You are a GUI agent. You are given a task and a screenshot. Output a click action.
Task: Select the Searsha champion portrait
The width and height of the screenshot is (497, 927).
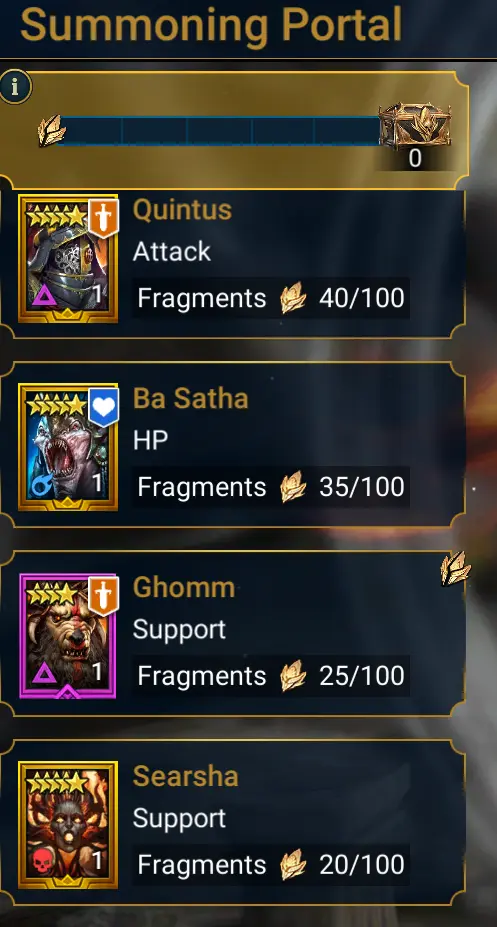68,825
